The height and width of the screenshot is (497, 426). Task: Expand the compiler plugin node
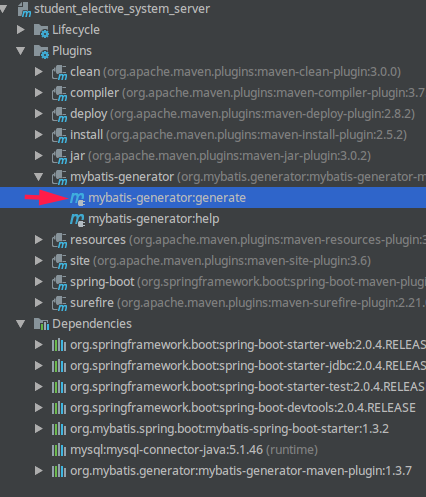(x=39, y=93)
